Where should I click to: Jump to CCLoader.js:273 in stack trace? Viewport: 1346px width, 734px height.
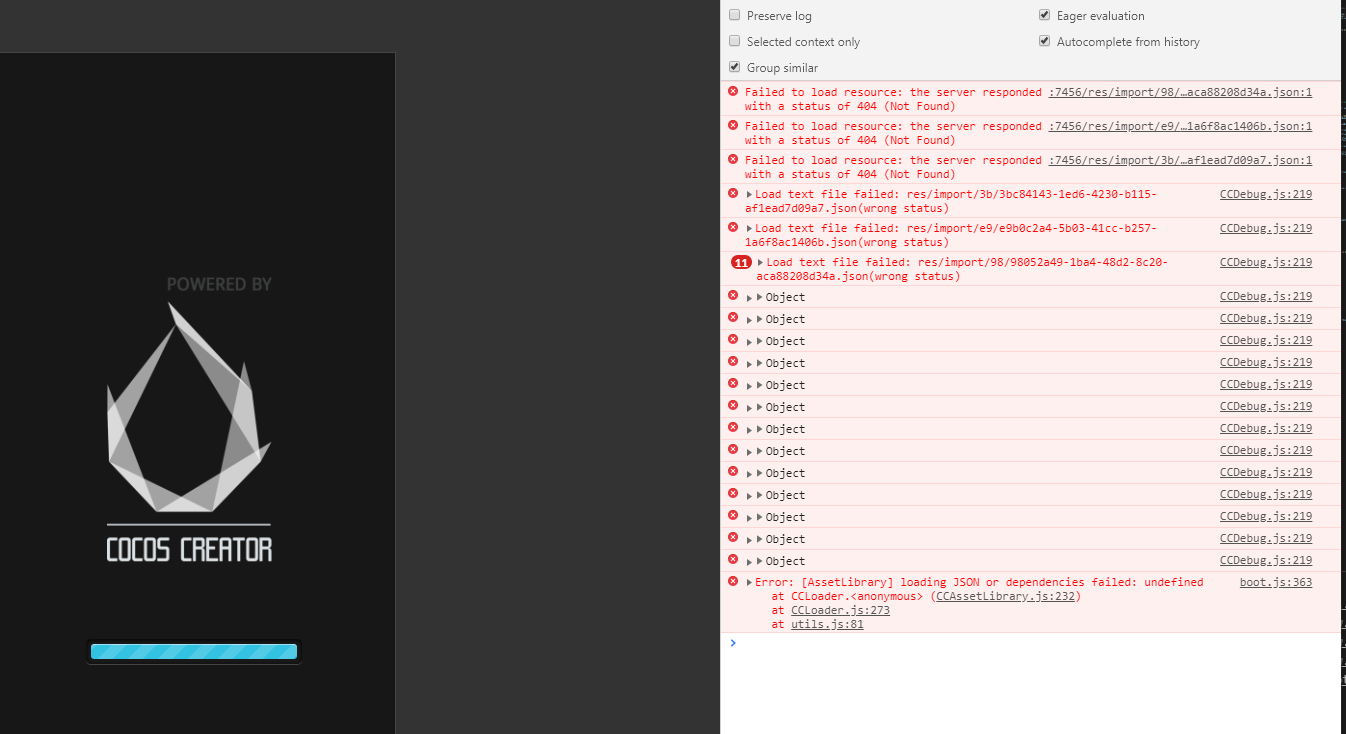pyautogui.click(x=840, y=610)
